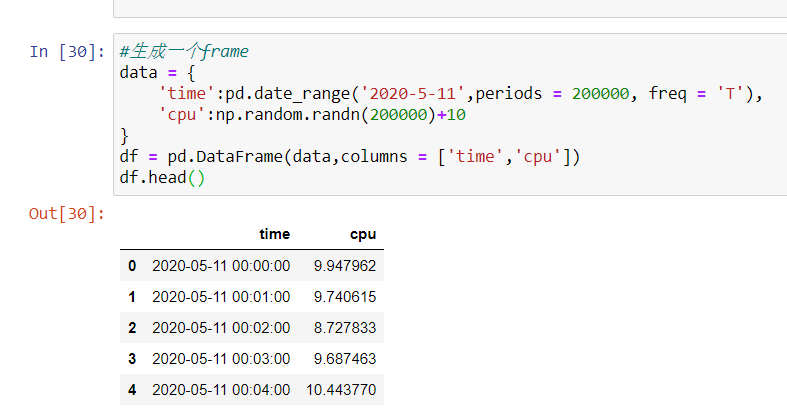Click the empty cell box above In [30]
The image size is (787, 418).
[450, 8]
